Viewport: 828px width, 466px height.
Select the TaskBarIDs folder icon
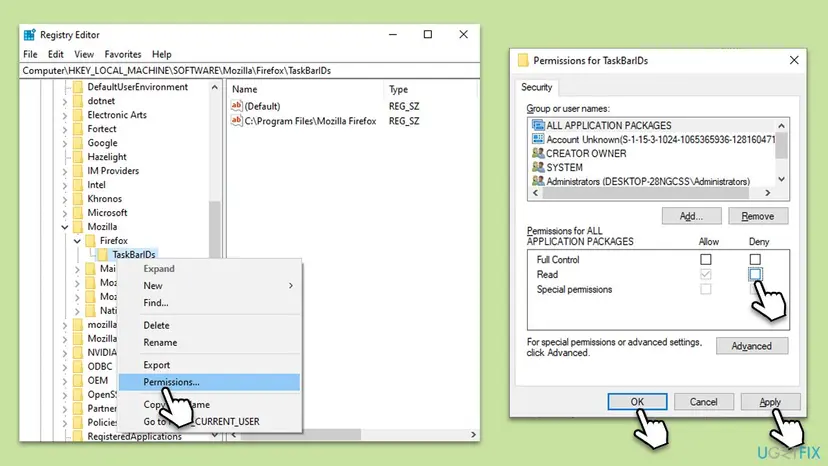tap(102, 255)
